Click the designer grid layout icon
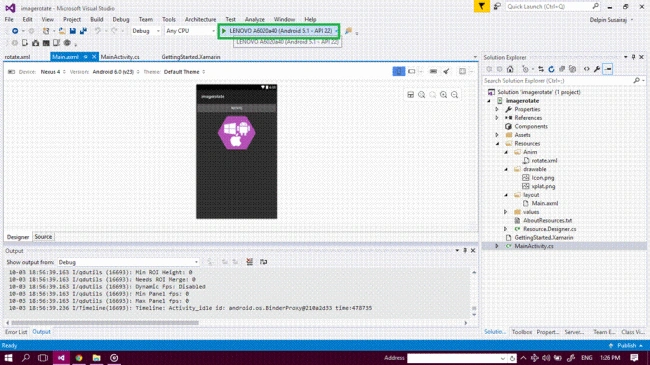Screen dimensions: 650x365 click(410, 95)
